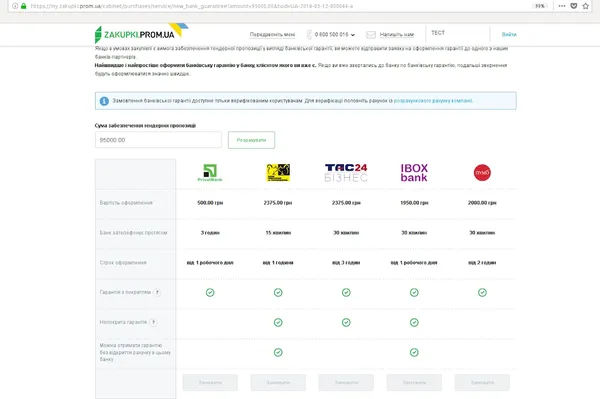Click the covered guarantee checkmark under the yellow bank logo
The image size is (600, 399).
pos(278,292)
